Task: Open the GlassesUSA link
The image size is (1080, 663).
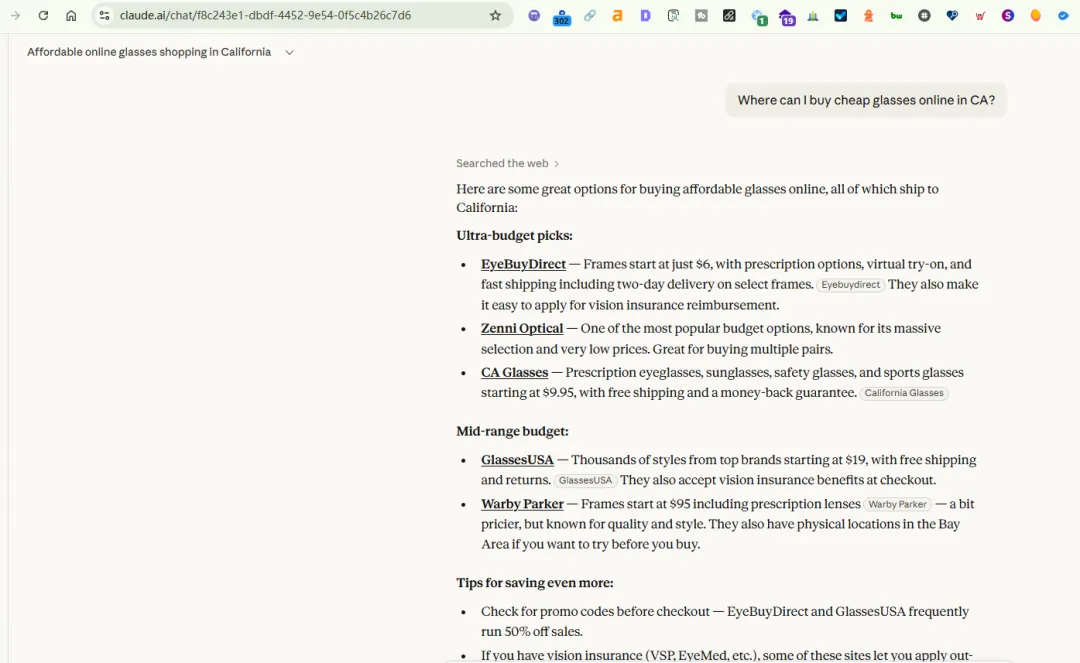Action: click(x=517, y=460)
